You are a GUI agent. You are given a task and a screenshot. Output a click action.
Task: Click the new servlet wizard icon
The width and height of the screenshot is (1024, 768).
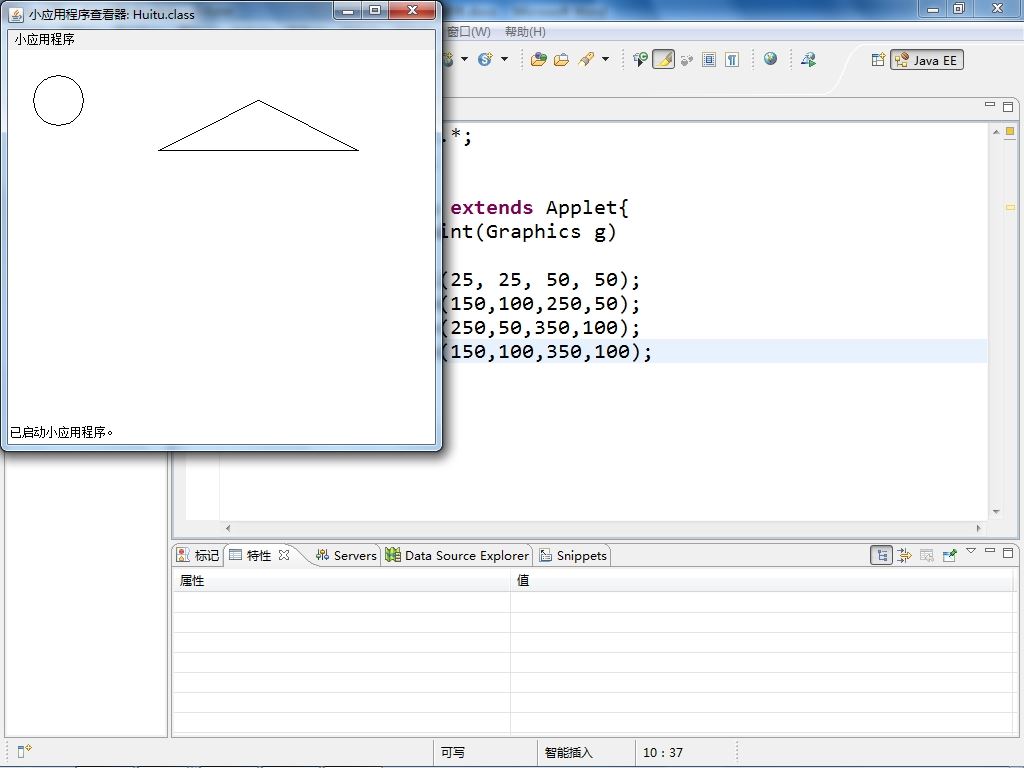tap(485, 59)
